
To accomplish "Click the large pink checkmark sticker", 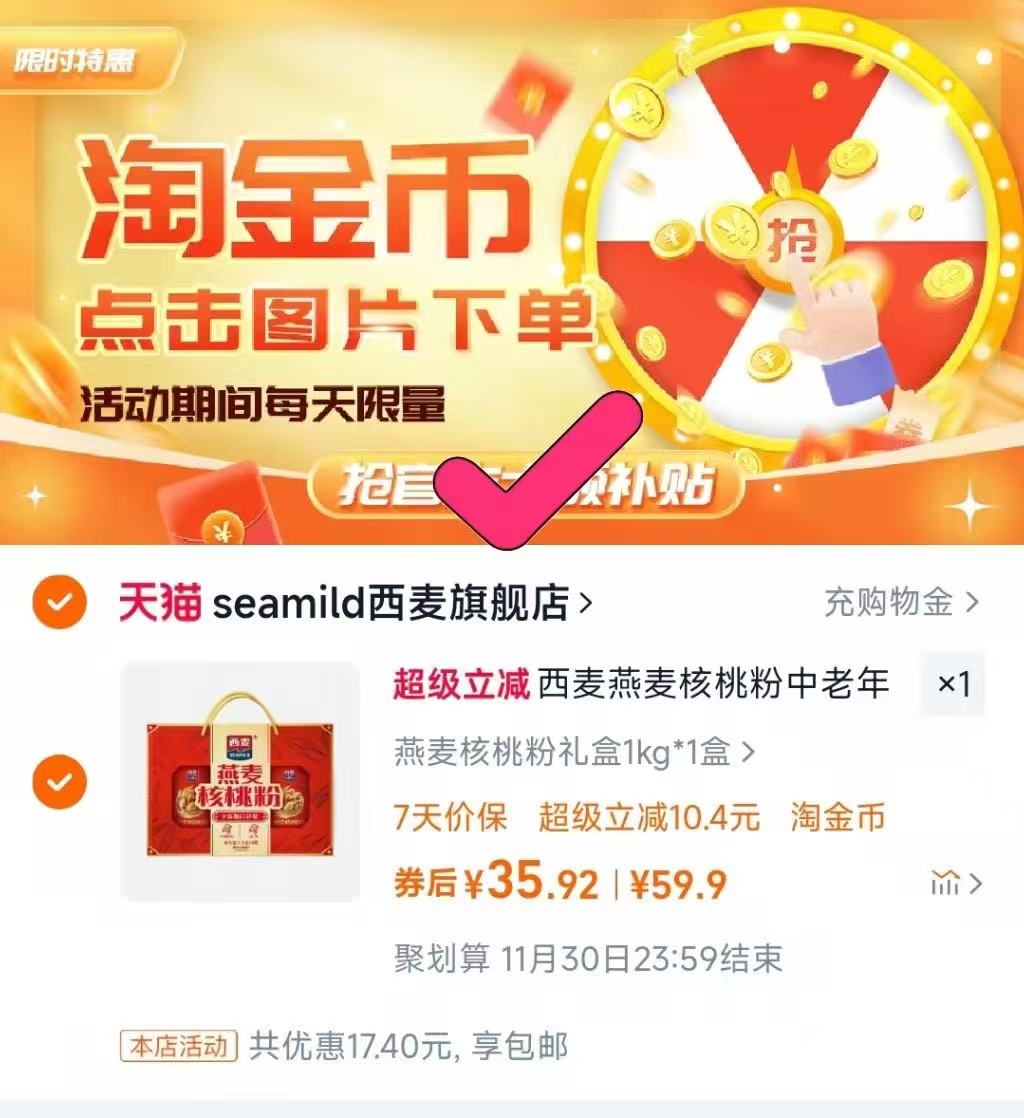I will coord(537,470).
